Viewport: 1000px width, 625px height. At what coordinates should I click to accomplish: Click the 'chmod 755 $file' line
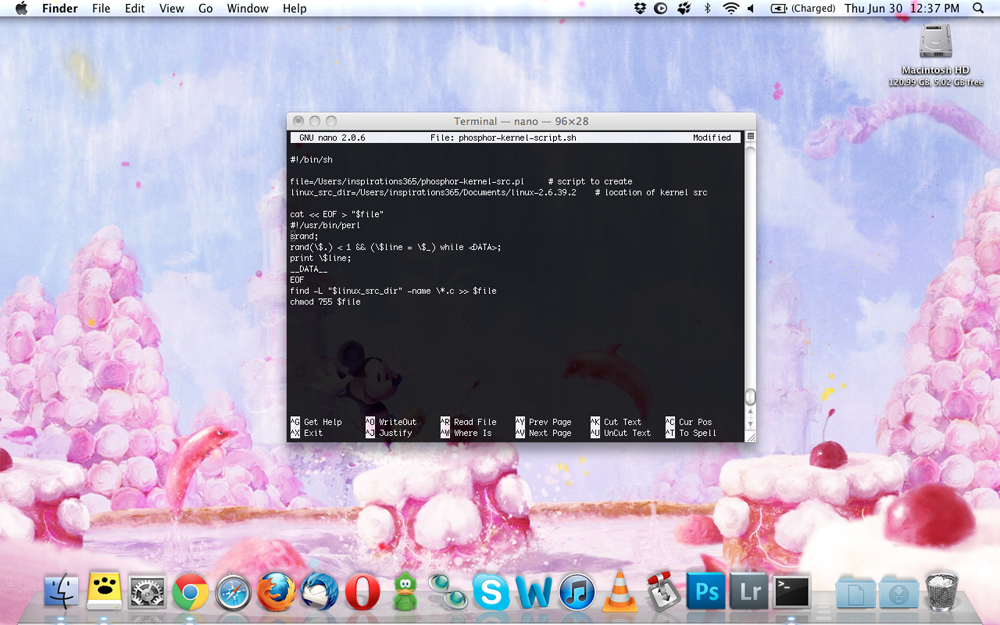[325, 302]
